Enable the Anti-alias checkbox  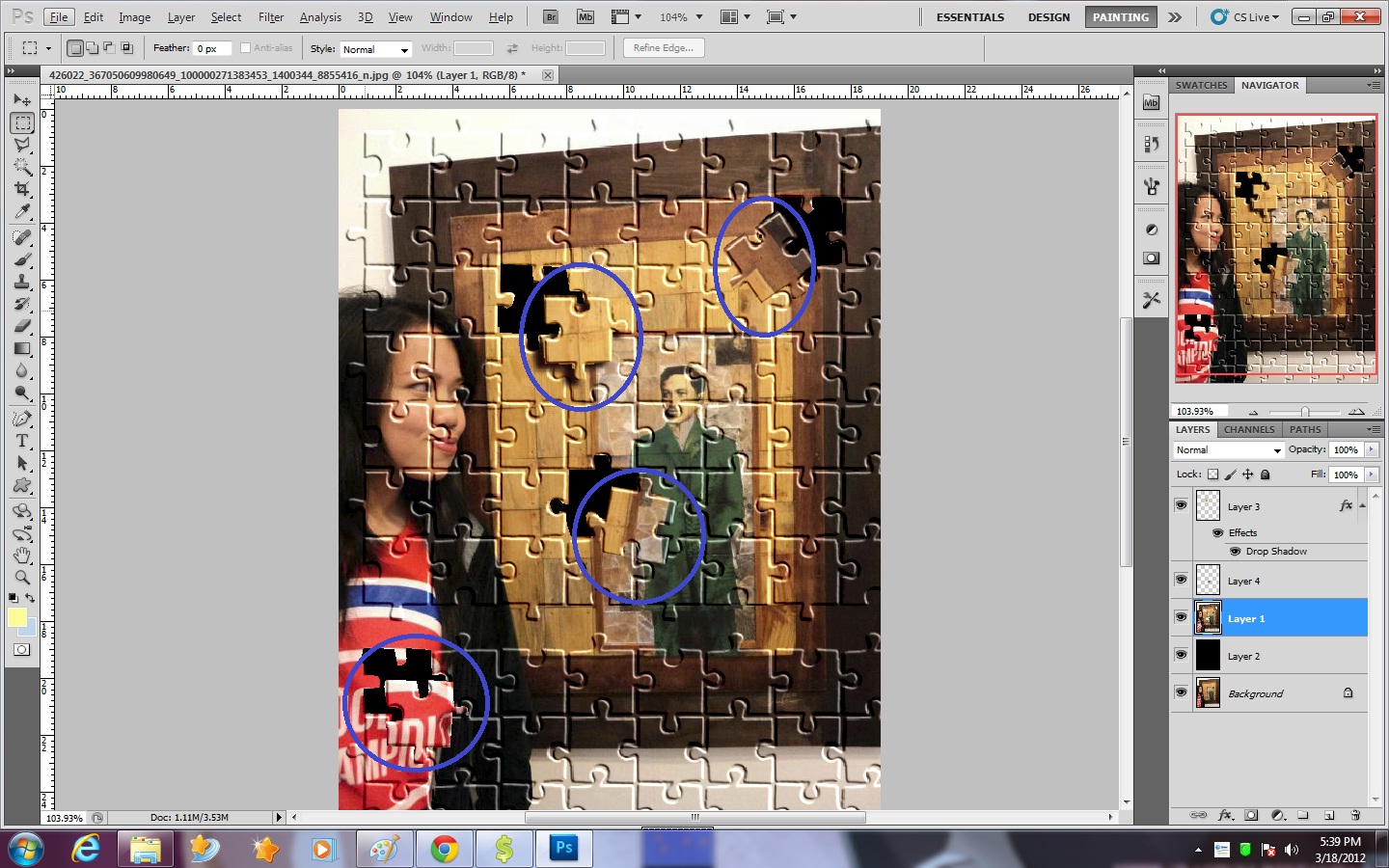[246, 47]
